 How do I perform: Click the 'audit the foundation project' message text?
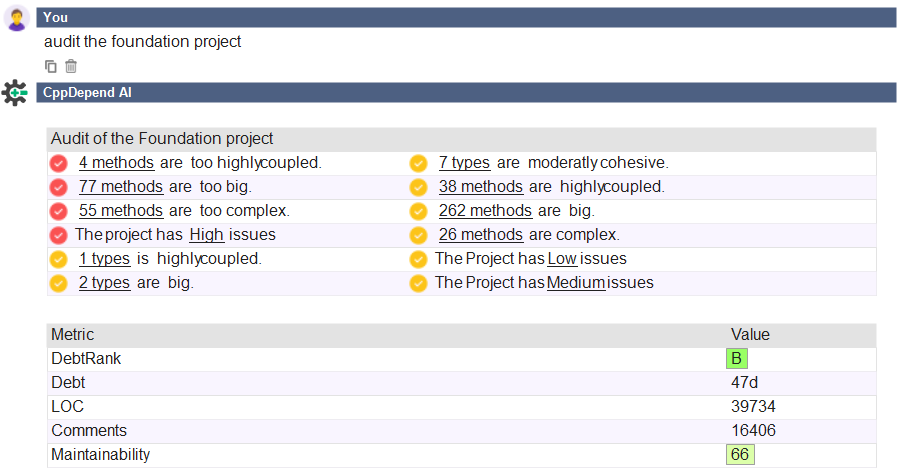[142, 42]
